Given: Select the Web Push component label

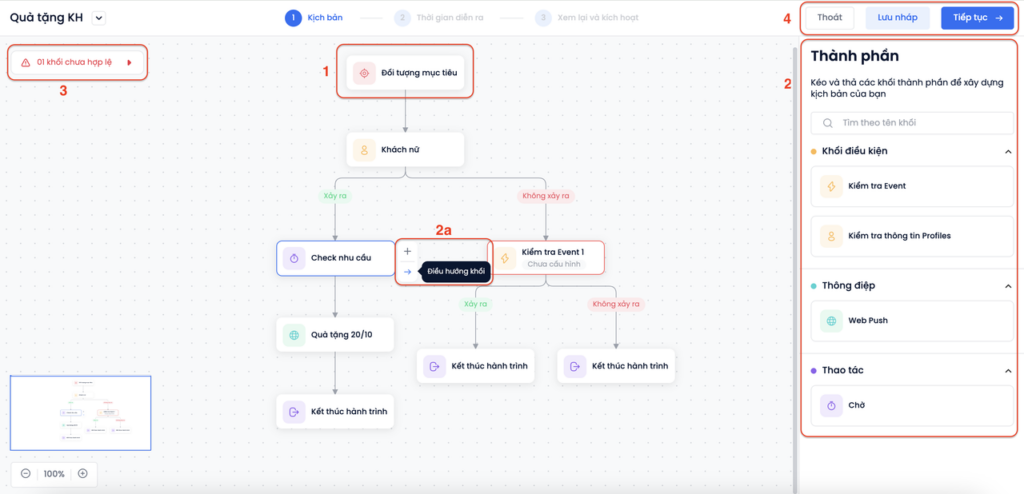Looking at the screenshot, I should click(868, 321).
